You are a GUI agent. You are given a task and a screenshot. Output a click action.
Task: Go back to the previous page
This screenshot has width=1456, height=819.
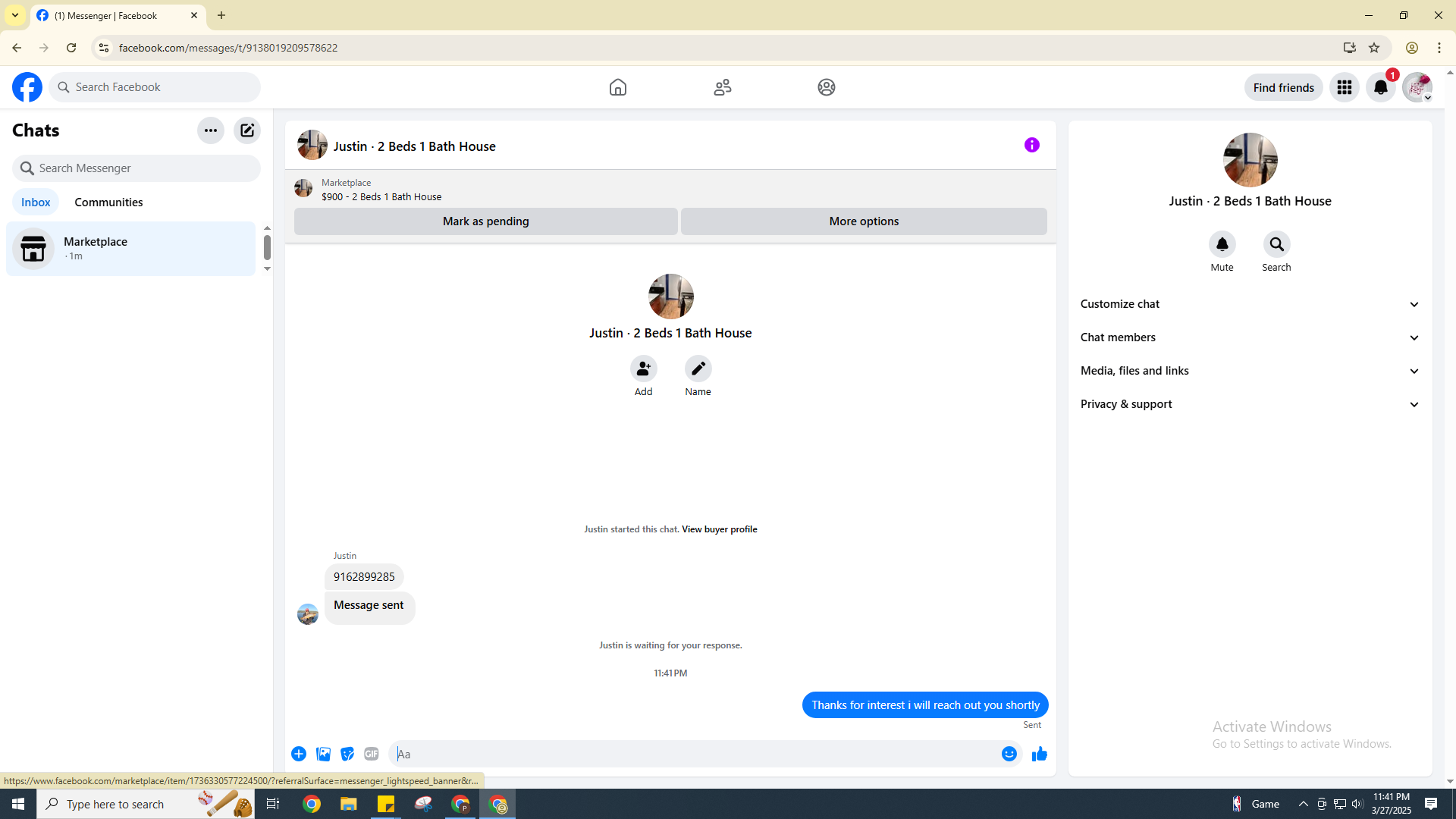17,48
